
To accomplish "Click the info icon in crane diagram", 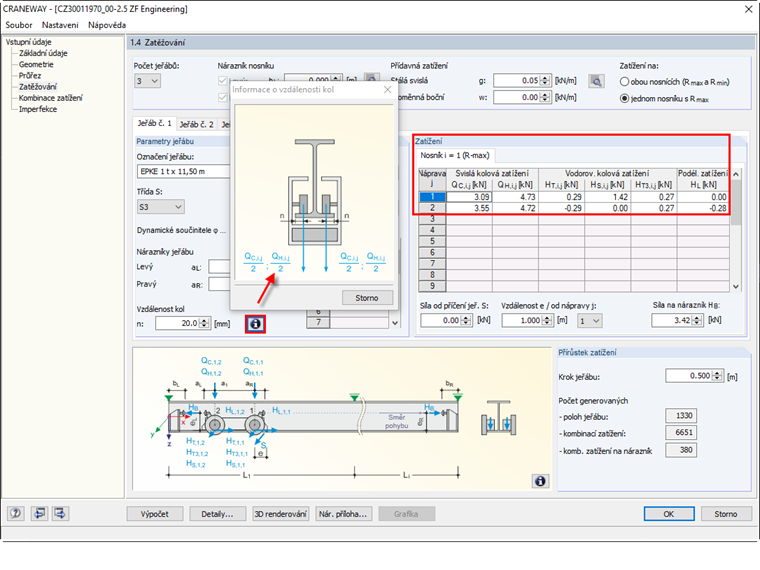I will (x=540, y=481).
